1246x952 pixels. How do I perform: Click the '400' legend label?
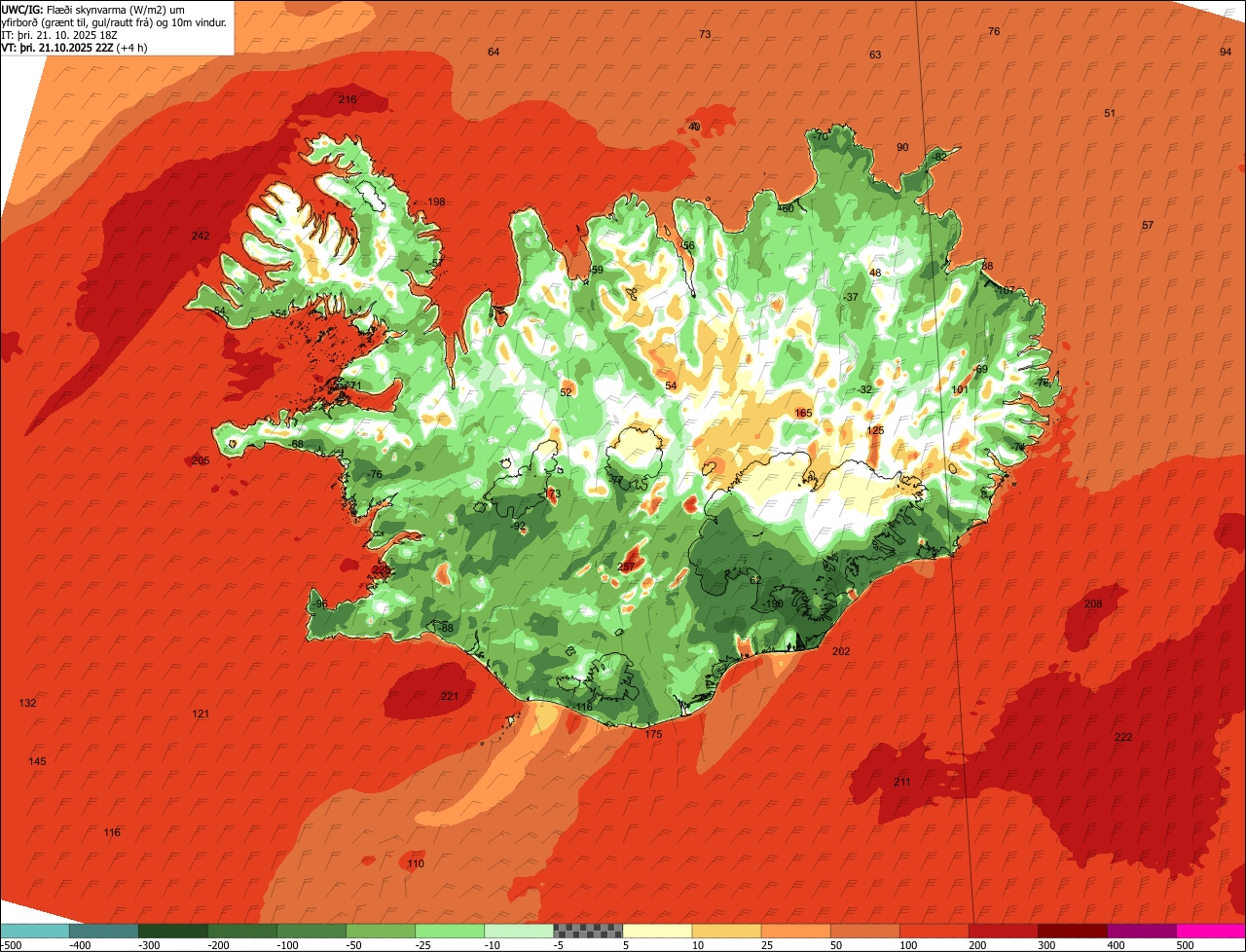tap(1117, 945)
